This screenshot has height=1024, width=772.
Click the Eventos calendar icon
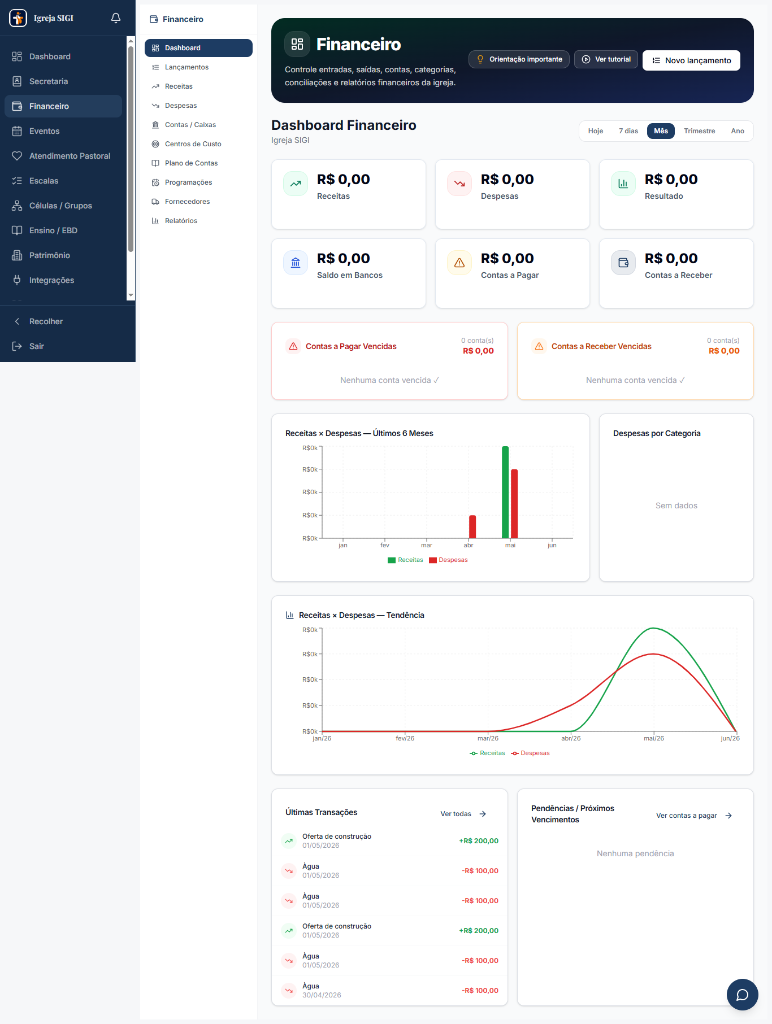(17, 131)
